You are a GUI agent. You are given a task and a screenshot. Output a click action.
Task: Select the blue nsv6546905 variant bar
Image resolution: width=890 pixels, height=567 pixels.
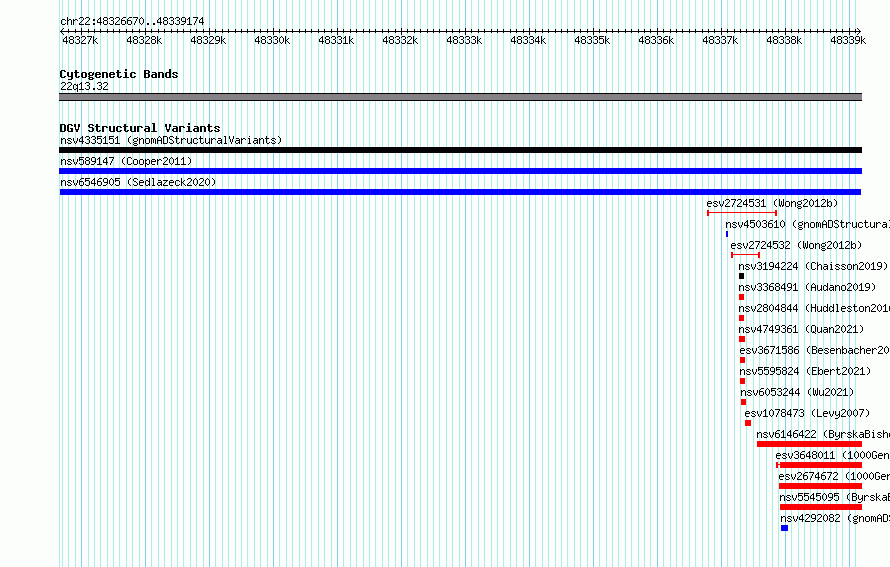pyautogui.click(x=460, y=192)
